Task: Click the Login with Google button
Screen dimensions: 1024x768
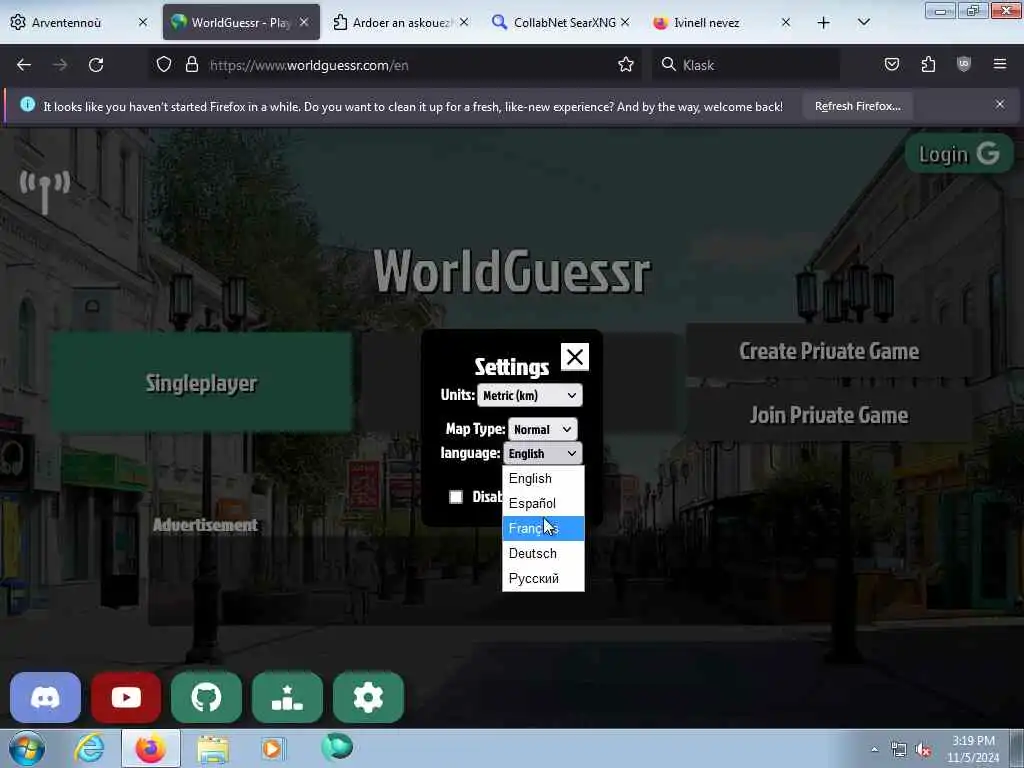Action: pyautogui.click(x=959, y=154)
